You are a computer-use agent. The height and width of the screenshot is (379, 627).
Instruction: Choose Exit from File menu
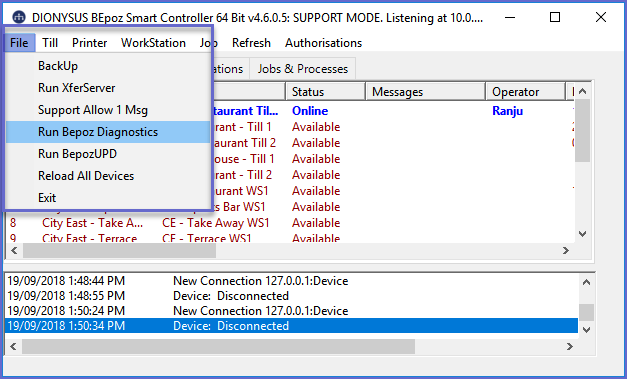click(x=108, y=198)
